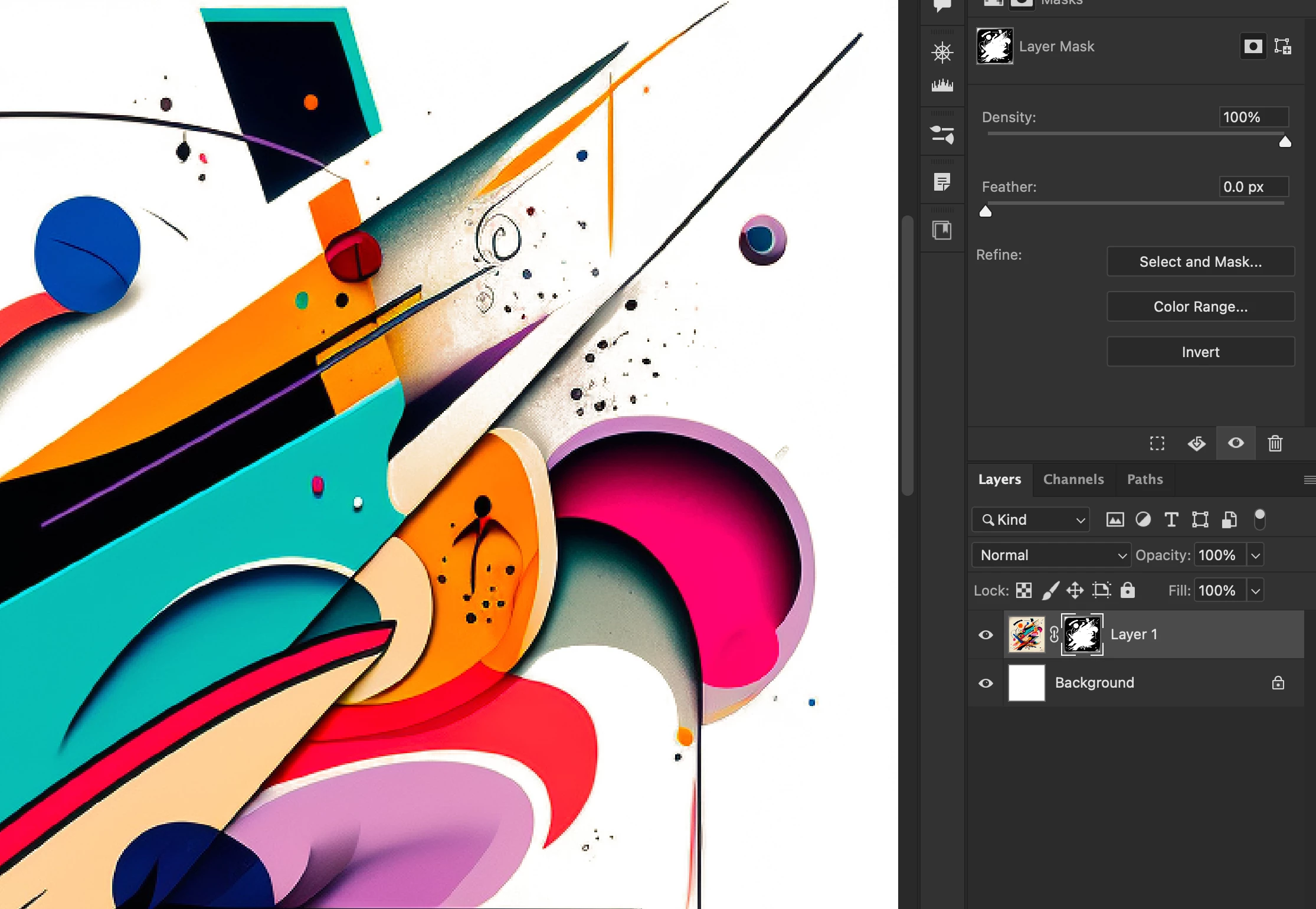Hide the Background layer
The width and height of the screenshot is (1316, 909).
coord(986,684)
